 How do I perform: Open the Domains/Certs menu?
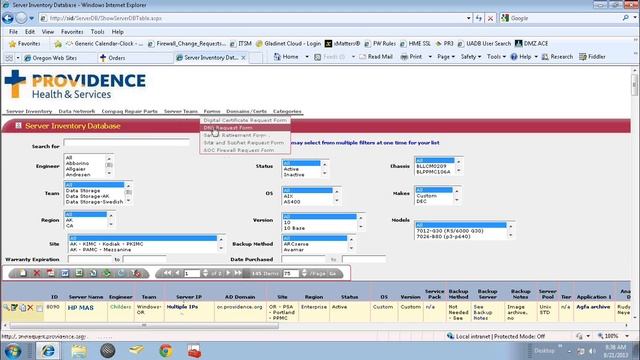coord(247,111)
